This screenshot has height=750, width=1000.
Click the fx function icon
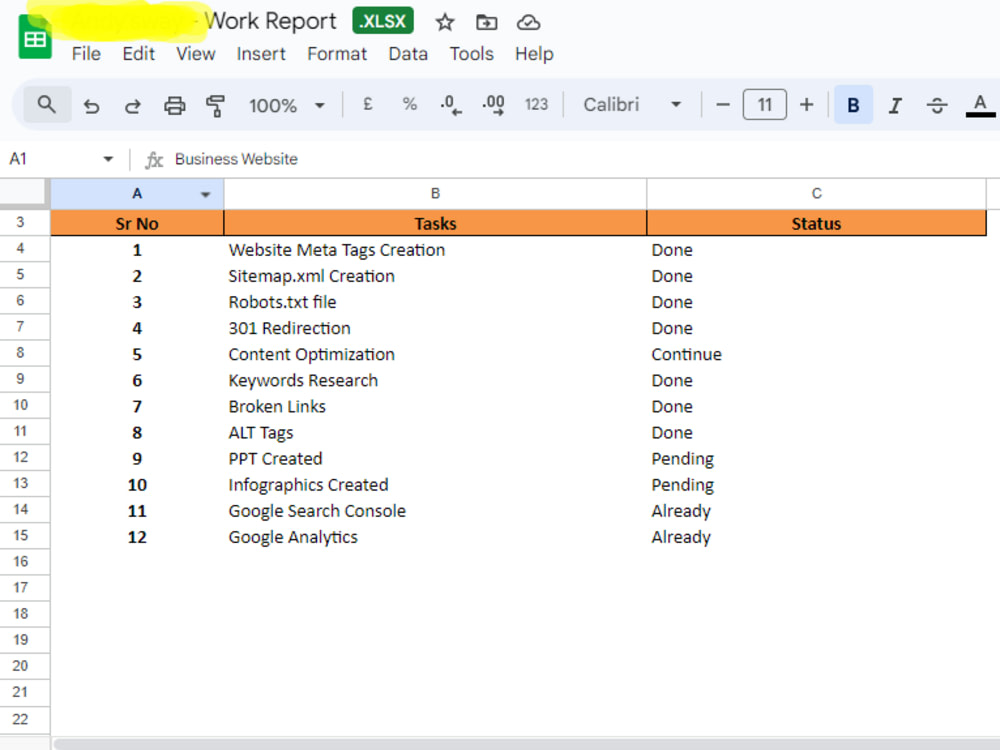[x=154, y=159]
